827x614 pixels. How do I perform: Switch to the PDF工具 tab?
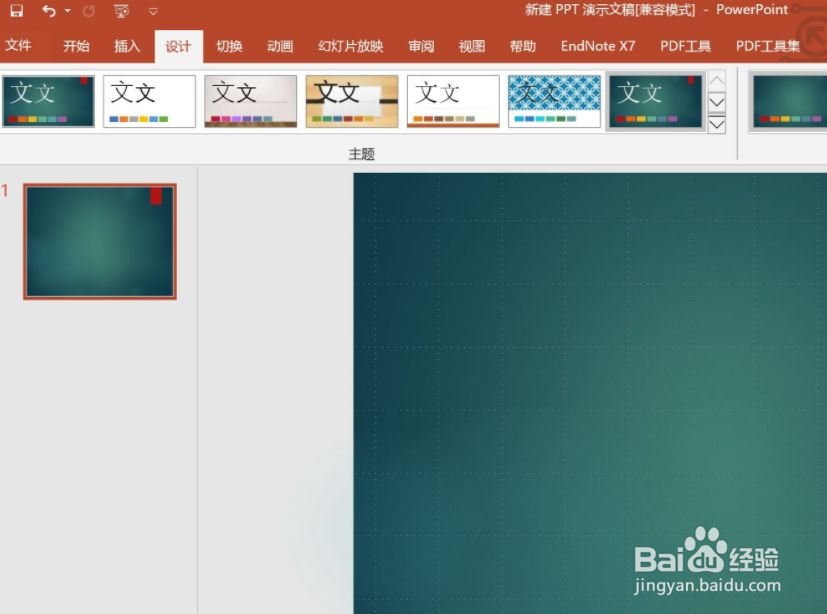(x=685, y=46)
